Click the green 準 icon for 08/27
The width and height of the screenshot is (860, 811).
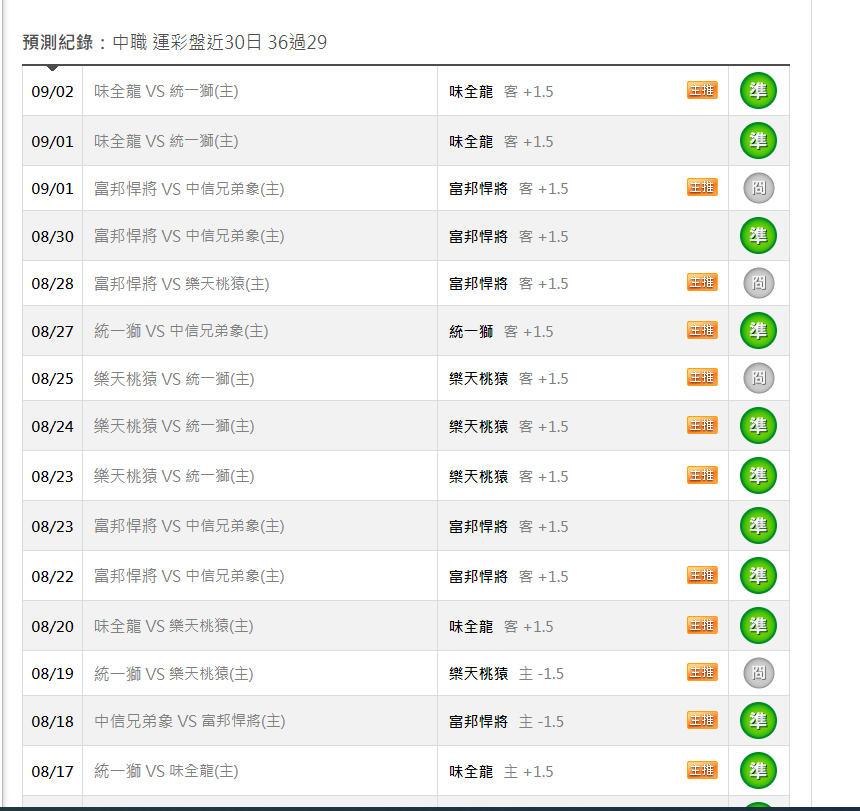coord(758,331)
